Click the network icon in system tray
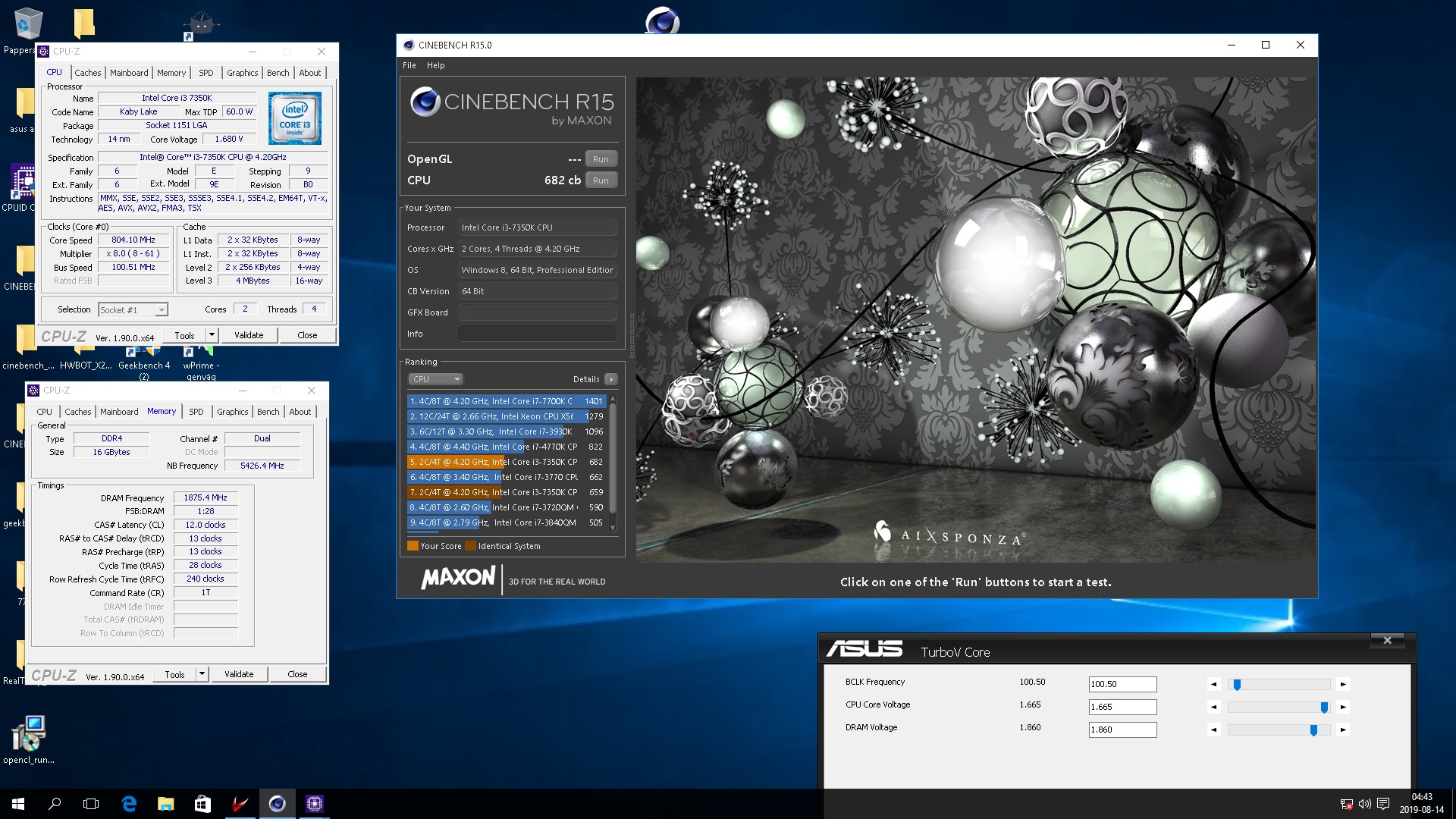 (1347, 804)
